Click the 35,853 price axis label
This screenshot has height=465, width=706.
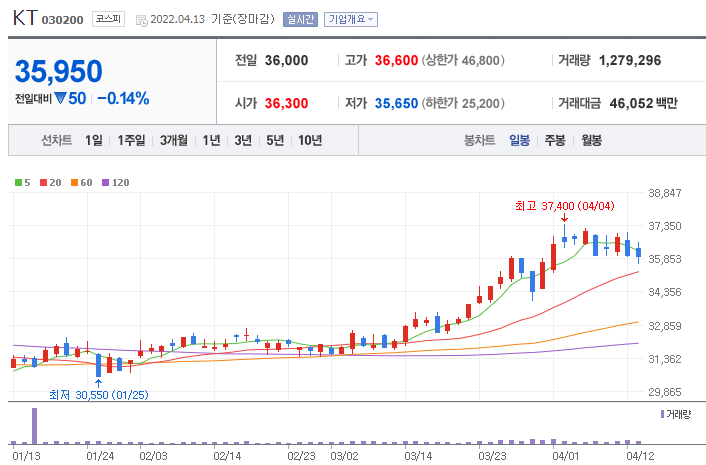665,259
